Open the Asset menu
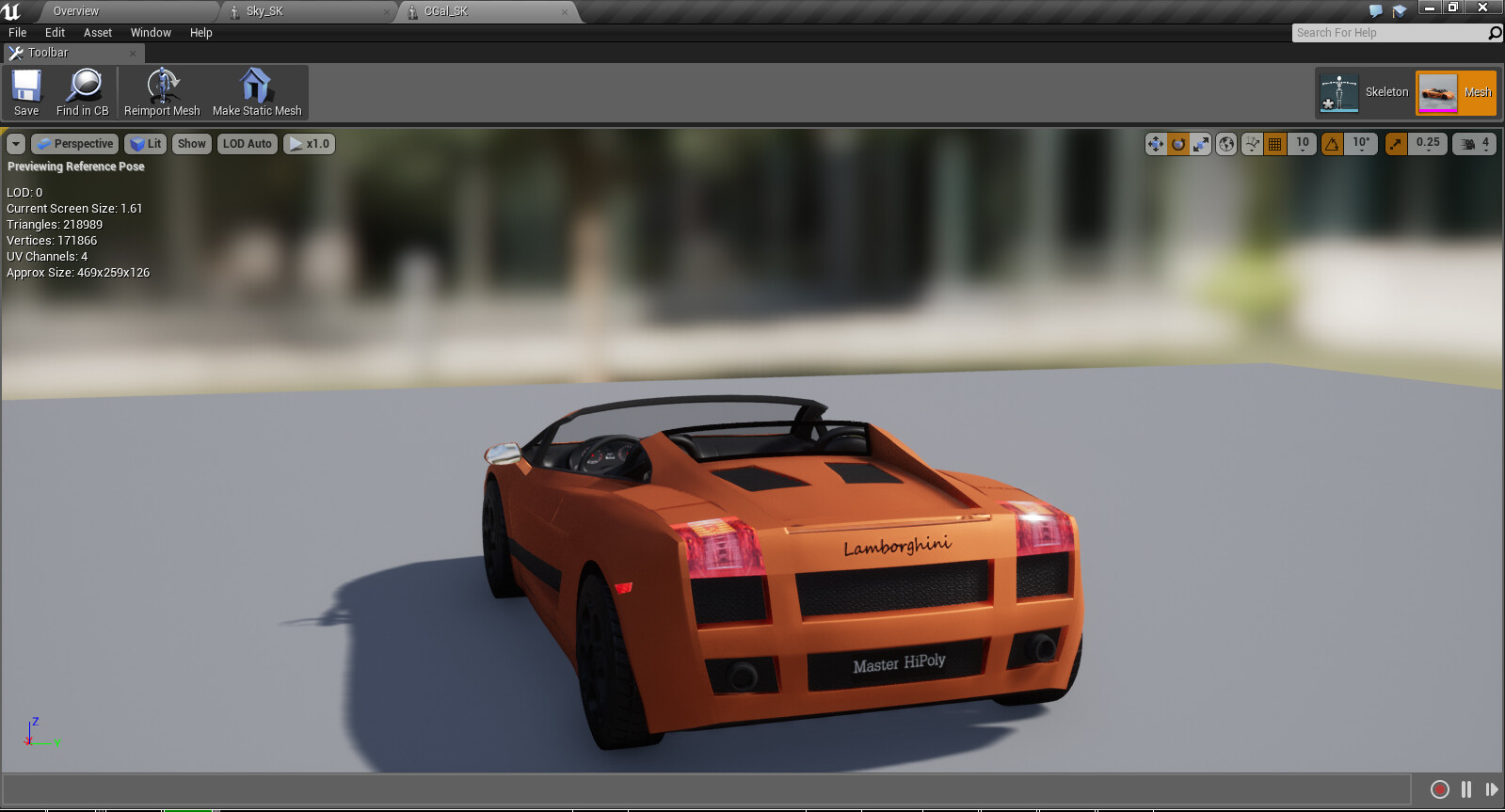 pyautogui.click(x=98, y=33)
